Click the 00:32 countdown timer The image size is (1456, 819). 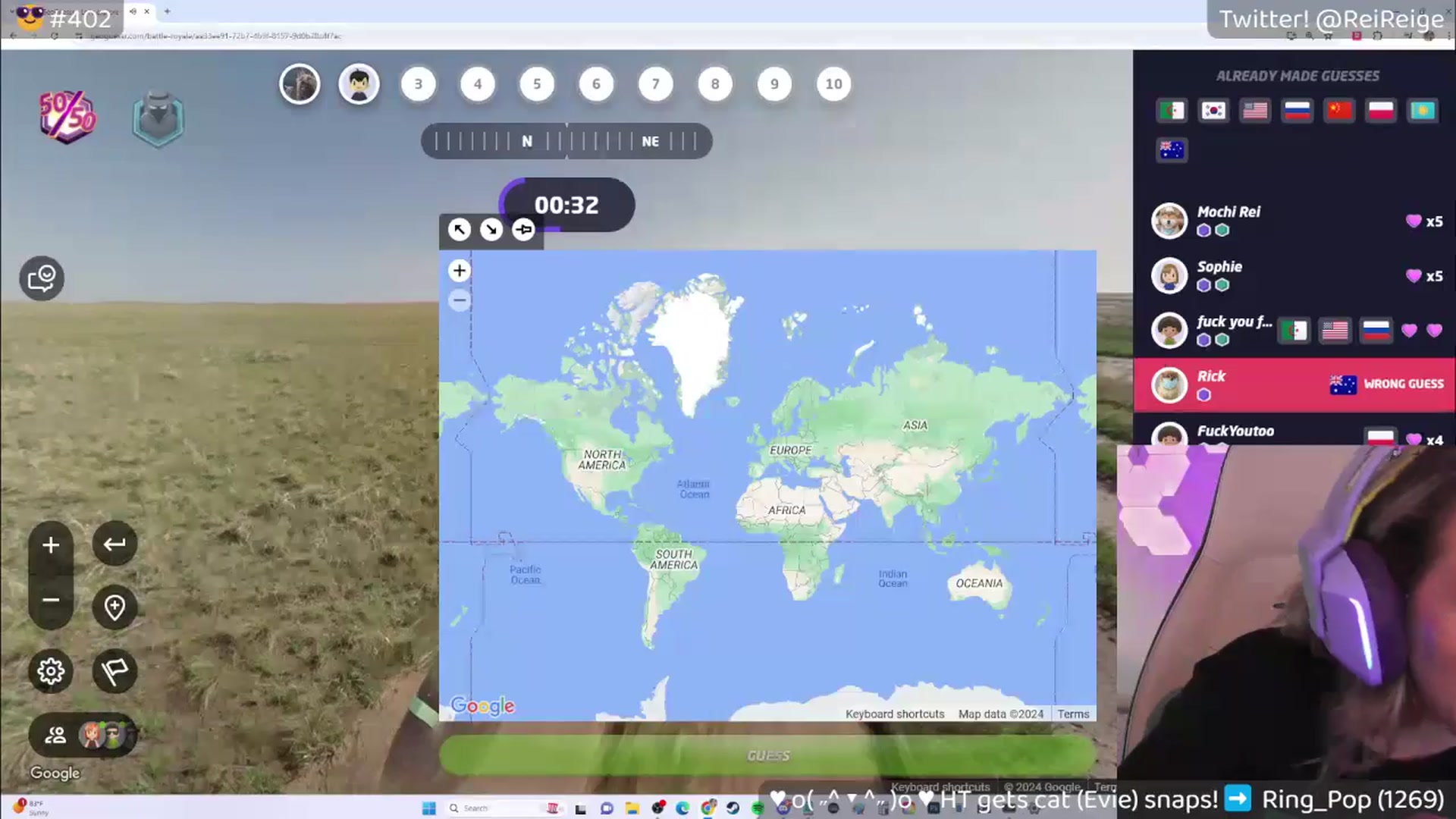(566, 205)
